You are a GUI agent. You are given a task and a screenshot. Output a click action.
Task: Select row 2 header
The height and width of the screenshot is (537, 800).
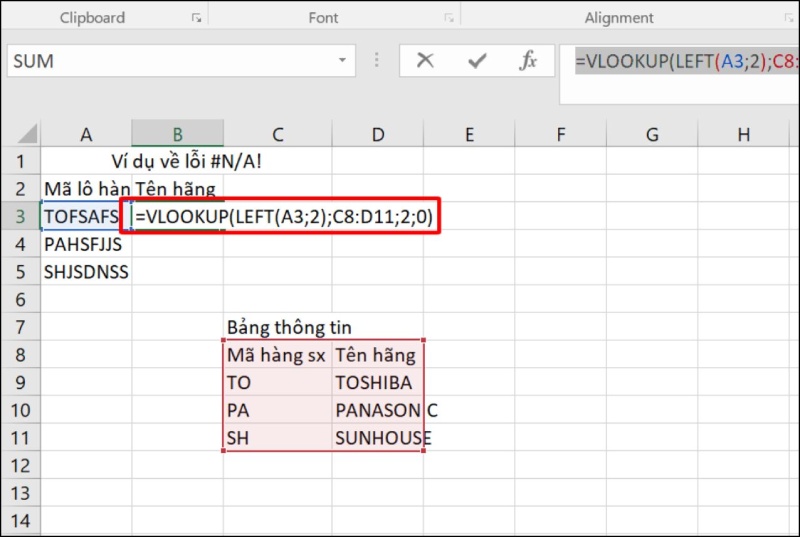(20, 189)
